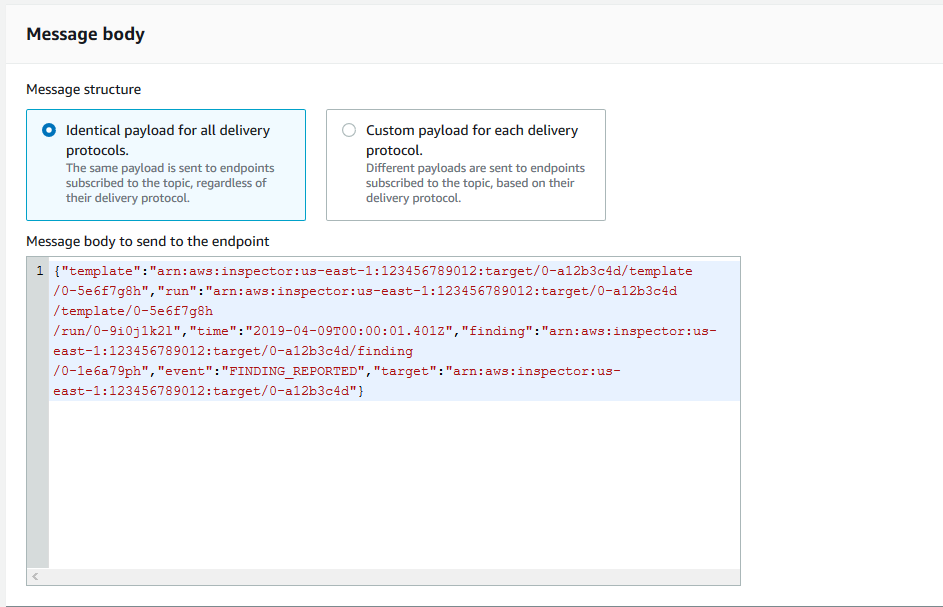Click the "run" key in the message body

(x=177, y=291)
